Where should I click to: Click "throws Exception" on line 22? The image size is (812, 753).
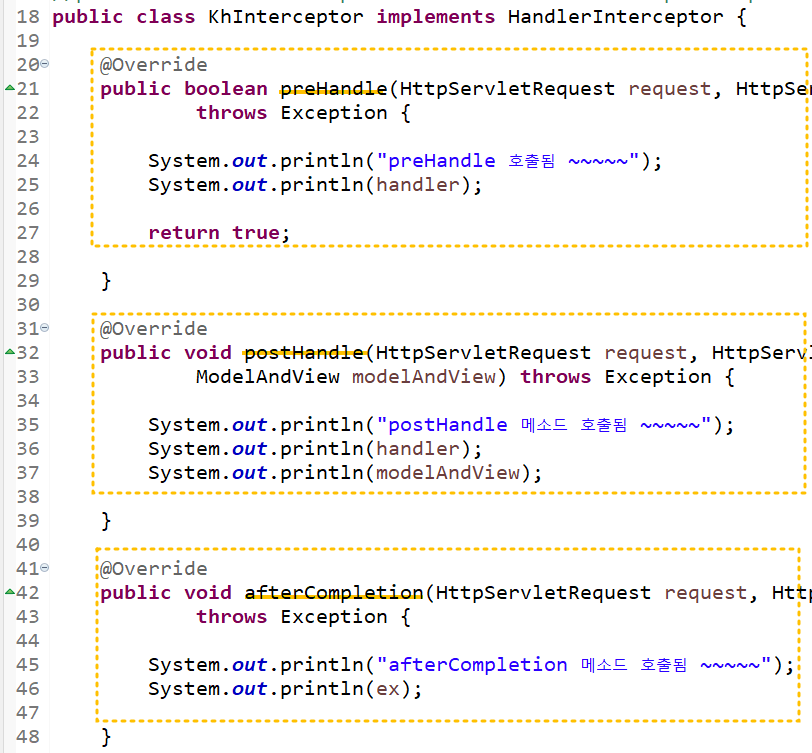pyautogui.click(x=292, y=113)
